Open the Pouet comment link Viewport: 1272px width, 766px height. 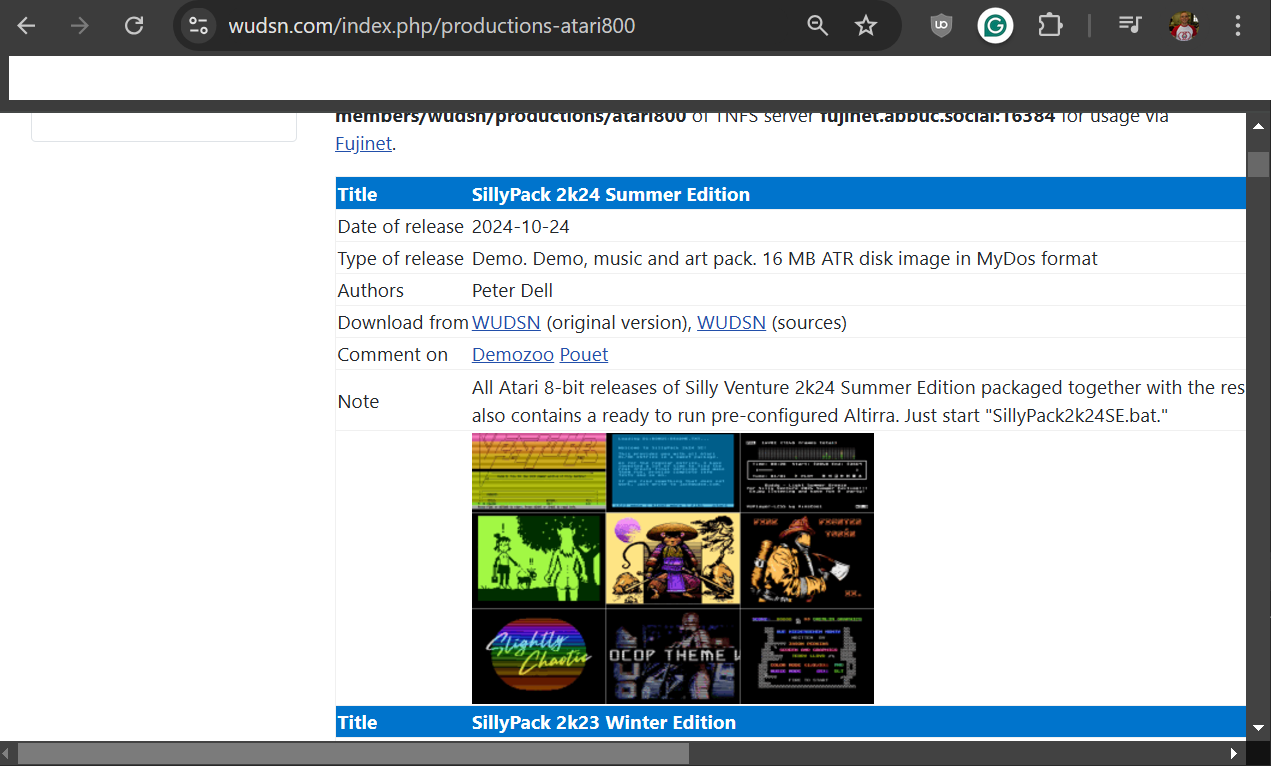click(584, 355)
